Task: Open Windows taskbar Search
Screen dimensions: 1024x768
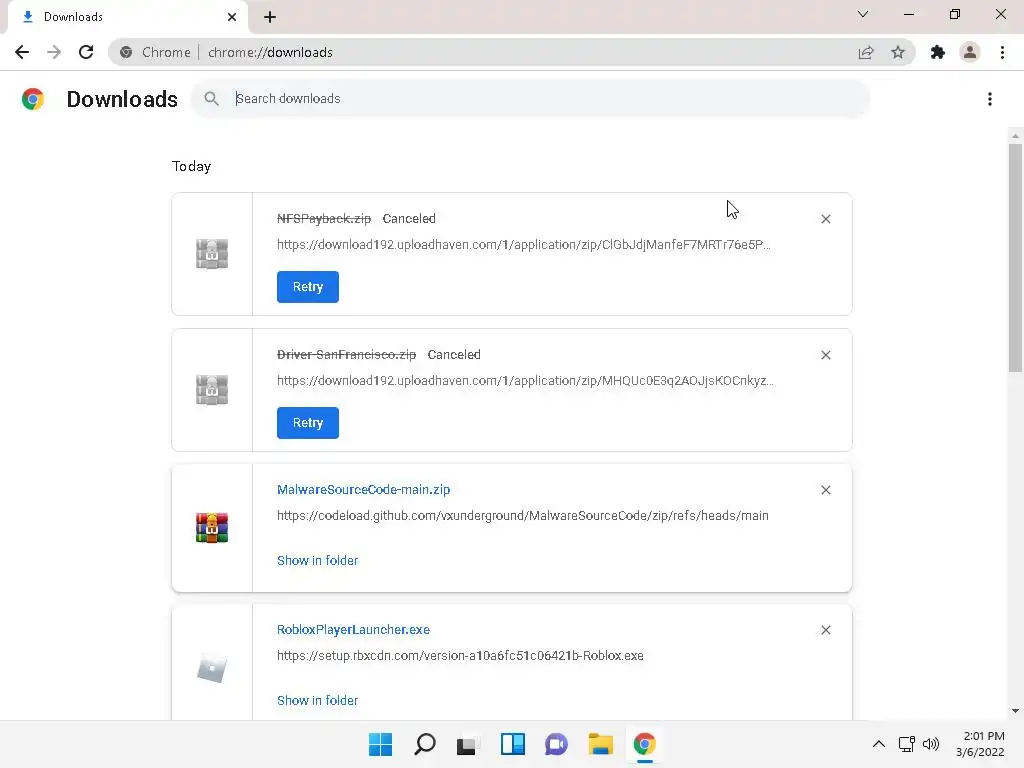Action: [x=424, y=744]
